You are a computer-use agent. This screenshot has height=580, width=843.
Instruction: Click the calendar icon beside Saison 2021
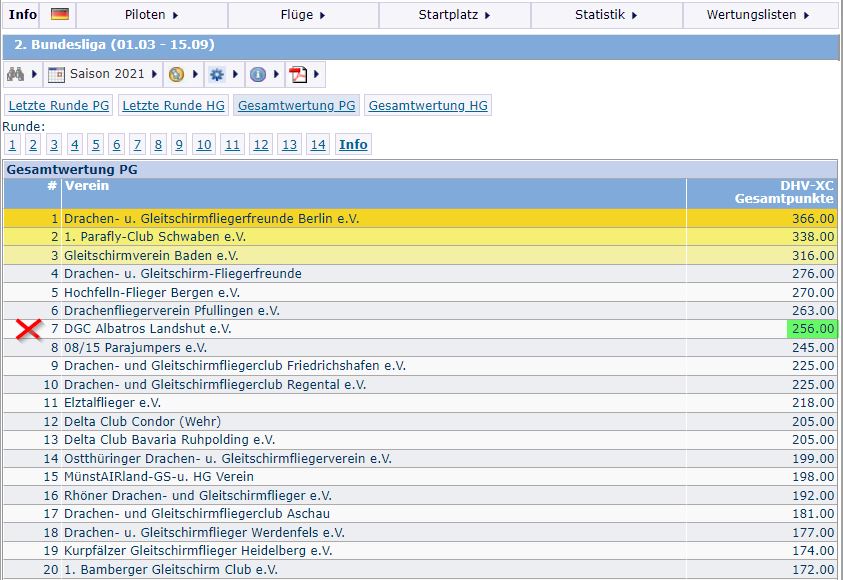56,74
